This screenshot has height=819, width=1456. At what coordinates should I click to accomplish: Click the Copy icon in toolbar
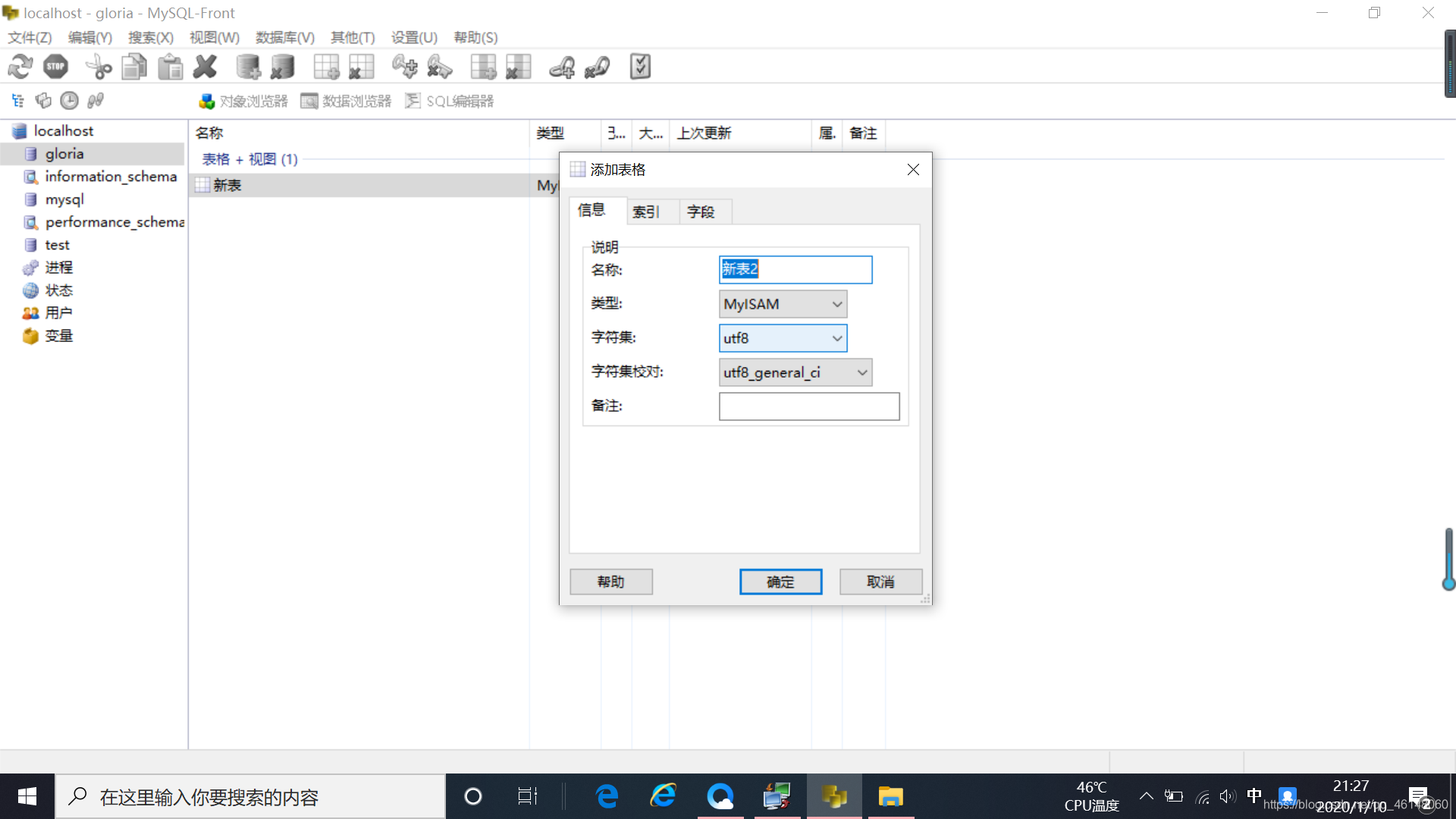click(x=134, y=67)
